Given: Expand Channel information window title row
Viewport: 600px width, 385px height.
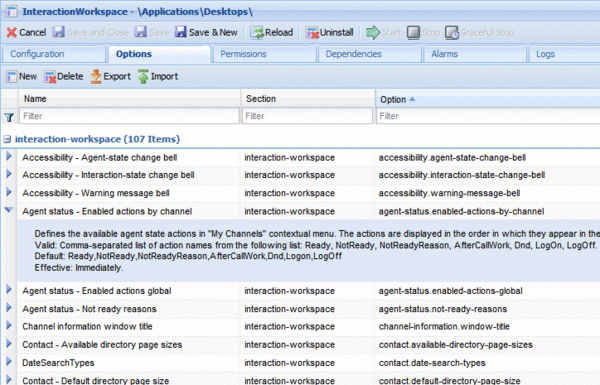Looking at the screenshot, I should tap(9, 325).
